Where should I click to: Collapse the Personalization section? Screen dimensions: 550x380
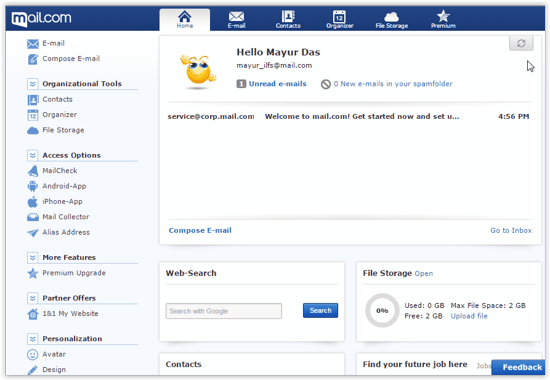click(32, 339)
